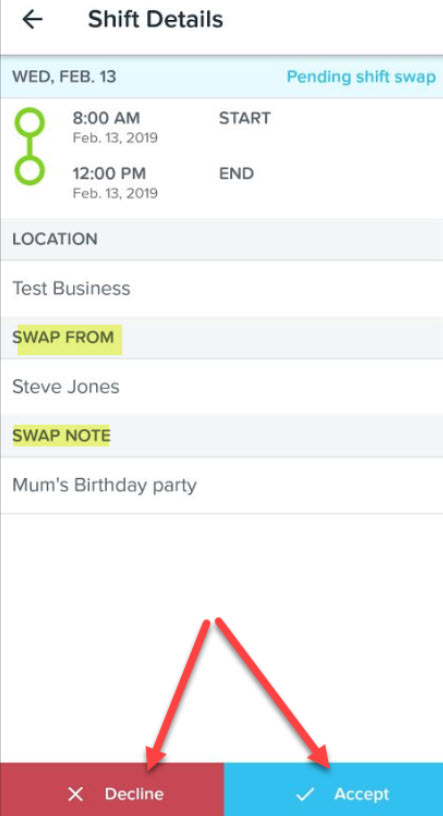Select the WED, FEB. 13 date header
Screen dimensions: 443x816
click(x=64, y=77)
